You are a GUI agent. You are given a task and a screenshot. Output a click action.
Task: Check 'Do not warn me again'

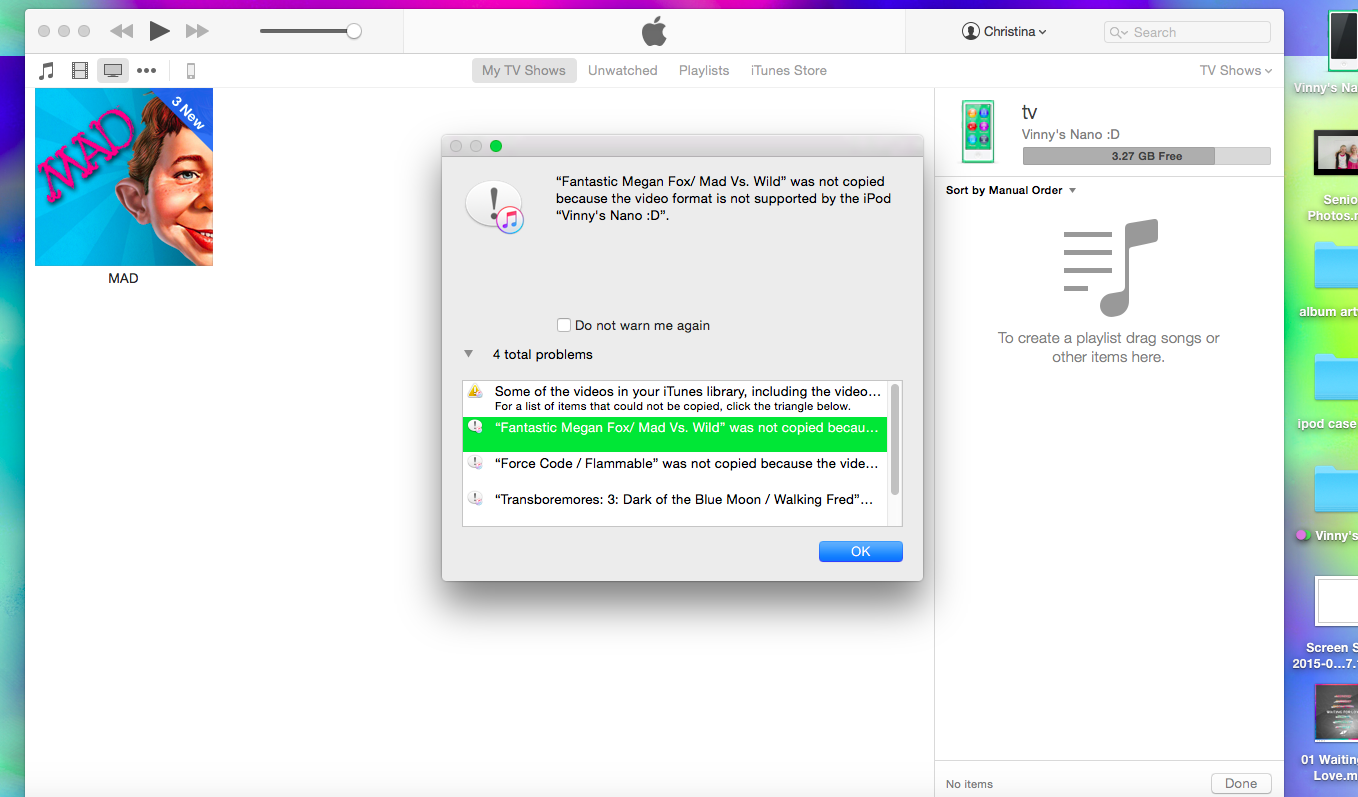pyautogui.click(x=564, y=325)
